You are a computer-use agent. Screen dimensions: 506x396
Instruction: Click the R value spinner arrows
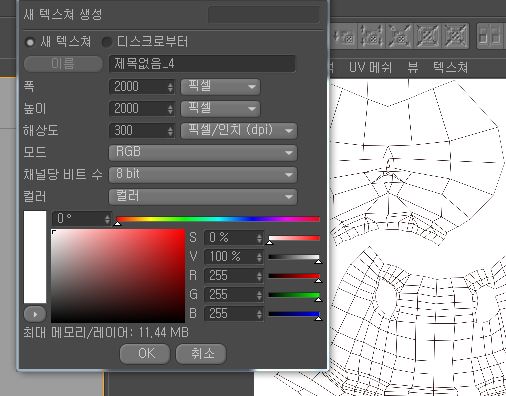(259, 276)
